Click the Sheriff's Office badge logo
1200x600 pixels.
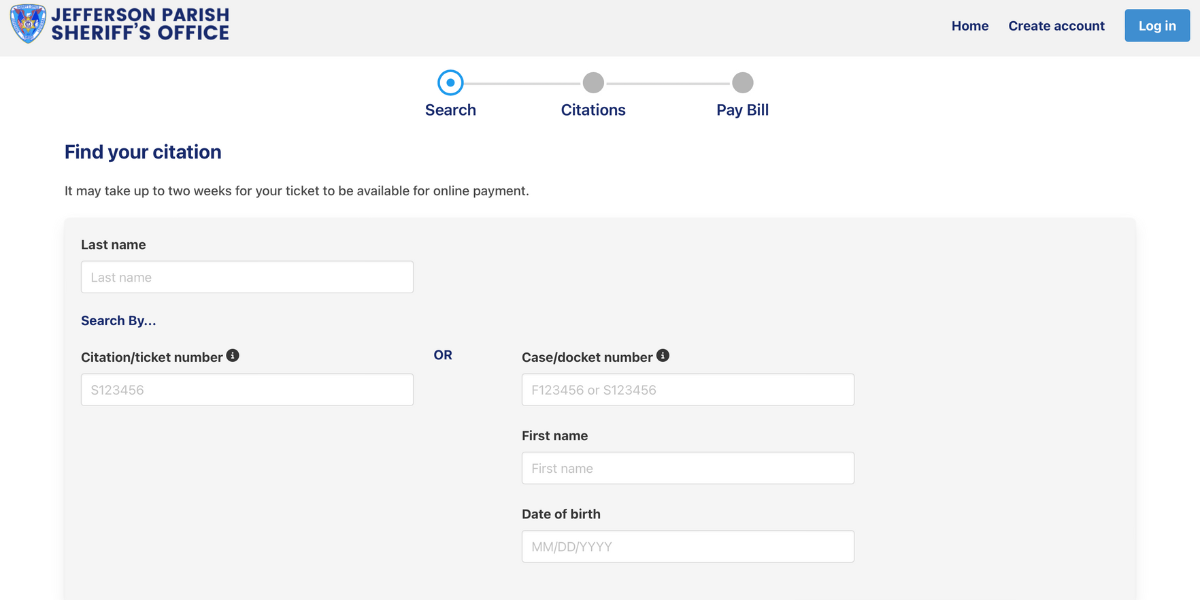tap(28, 24)
